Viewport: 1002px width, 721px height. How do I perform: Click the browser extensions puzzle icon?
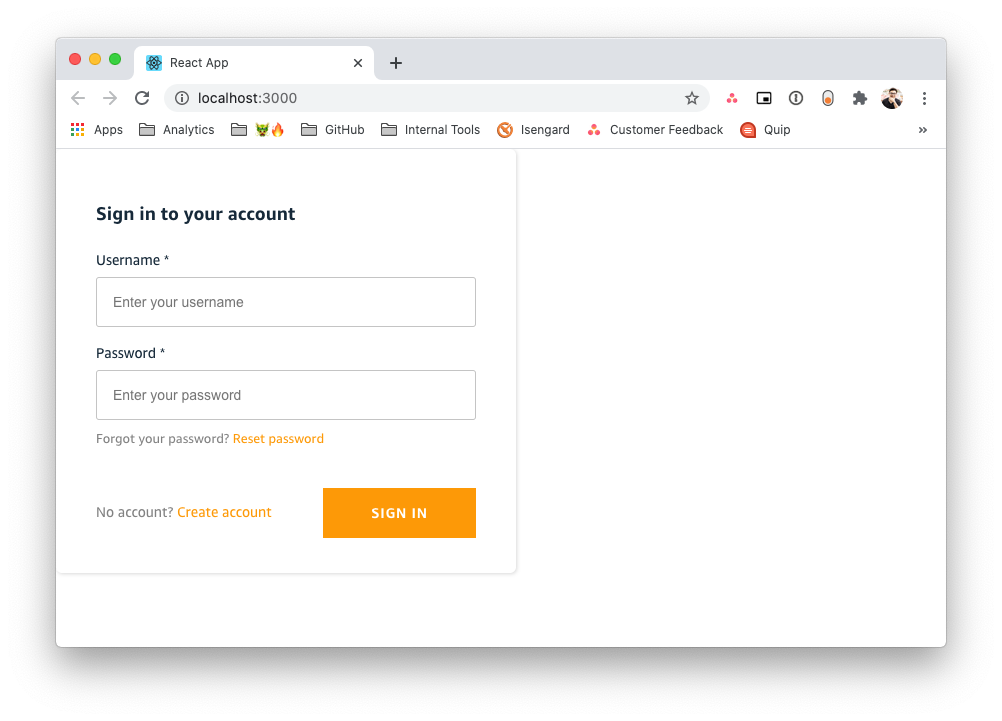tap(859, 98)
